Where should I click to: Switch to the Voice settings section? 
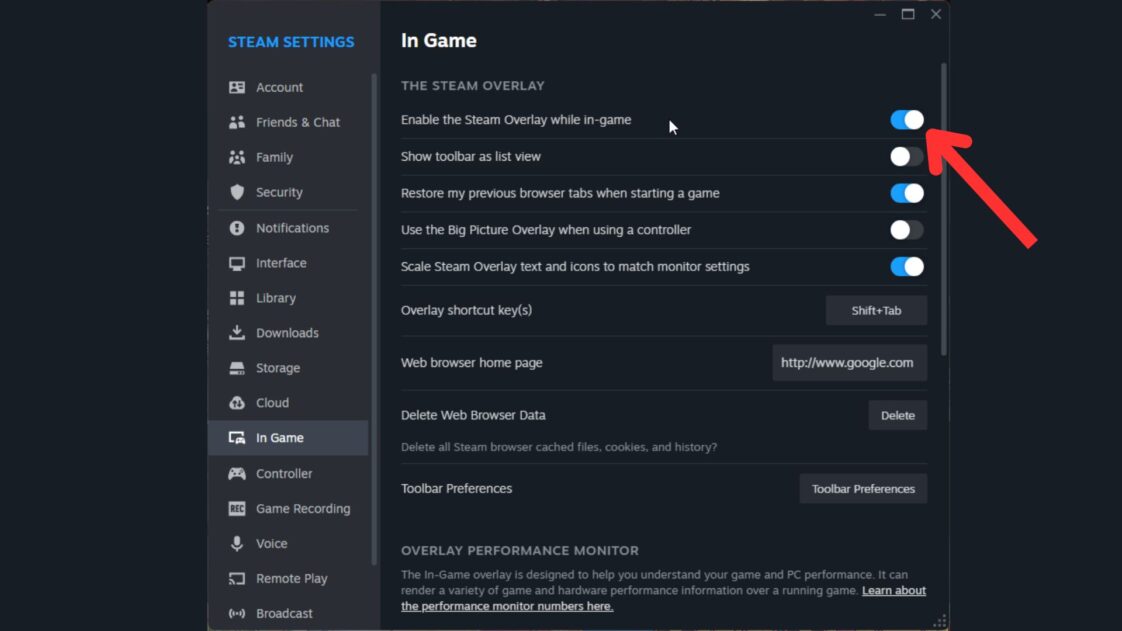[x=270, y=543]
